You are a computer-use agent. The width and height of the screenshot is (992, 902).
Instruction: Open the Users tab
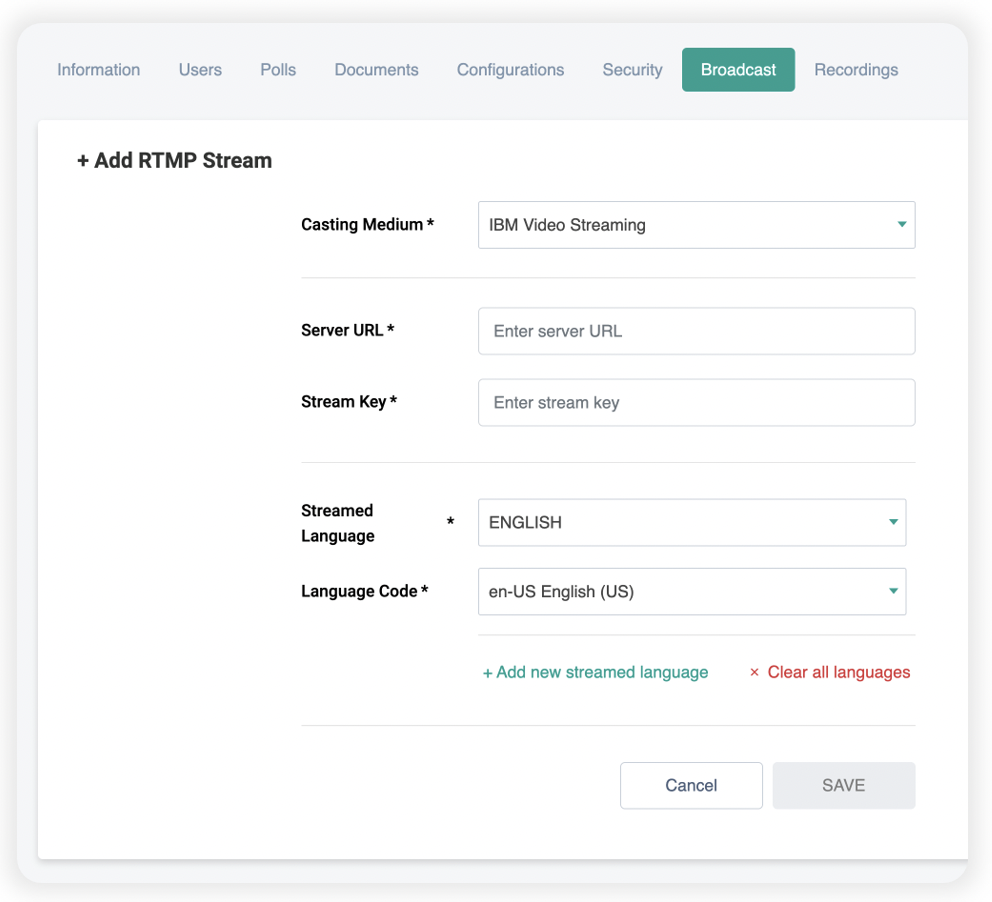click(x=201, y=70)
